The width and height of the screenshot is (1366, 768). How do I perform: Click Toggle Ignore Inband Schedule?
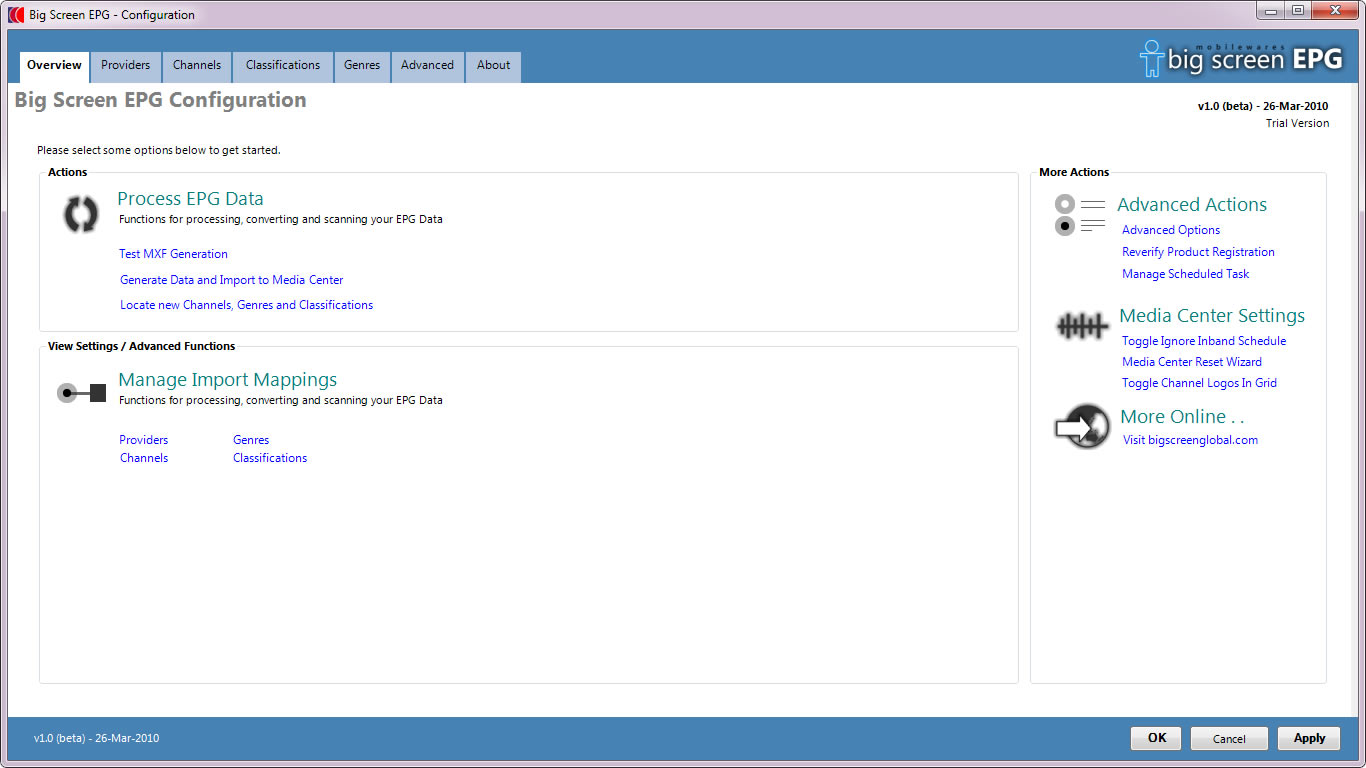1204,341
